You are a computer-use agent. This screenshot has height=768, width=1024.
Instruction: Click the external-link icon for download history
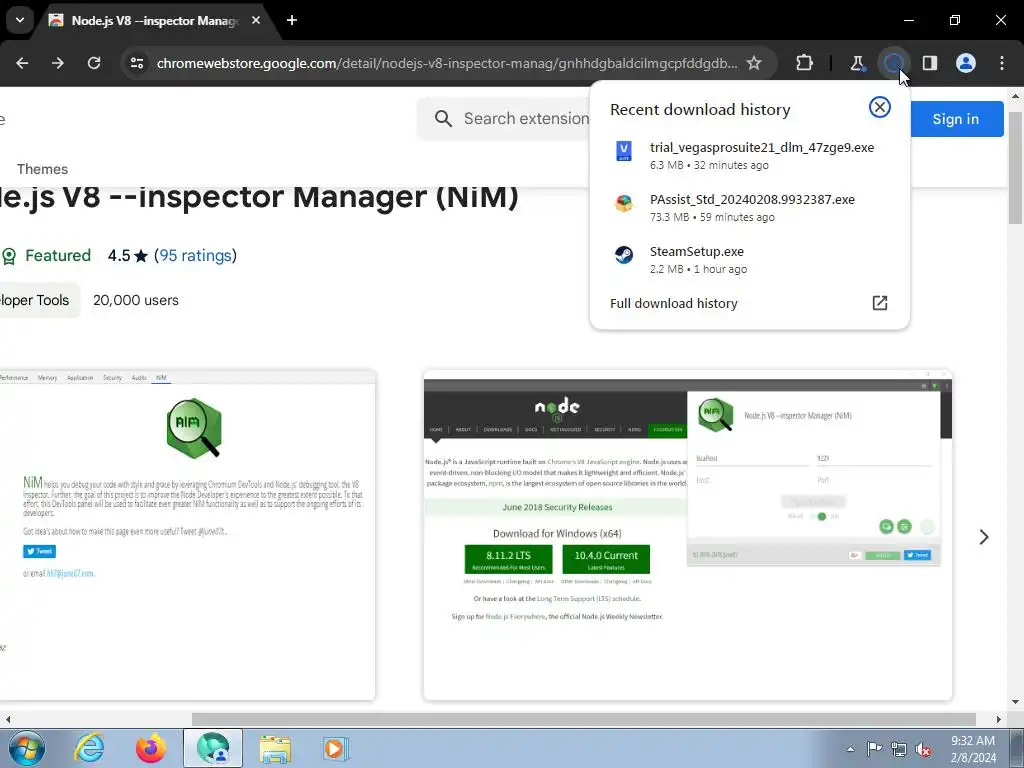click(x=880, y=302)
